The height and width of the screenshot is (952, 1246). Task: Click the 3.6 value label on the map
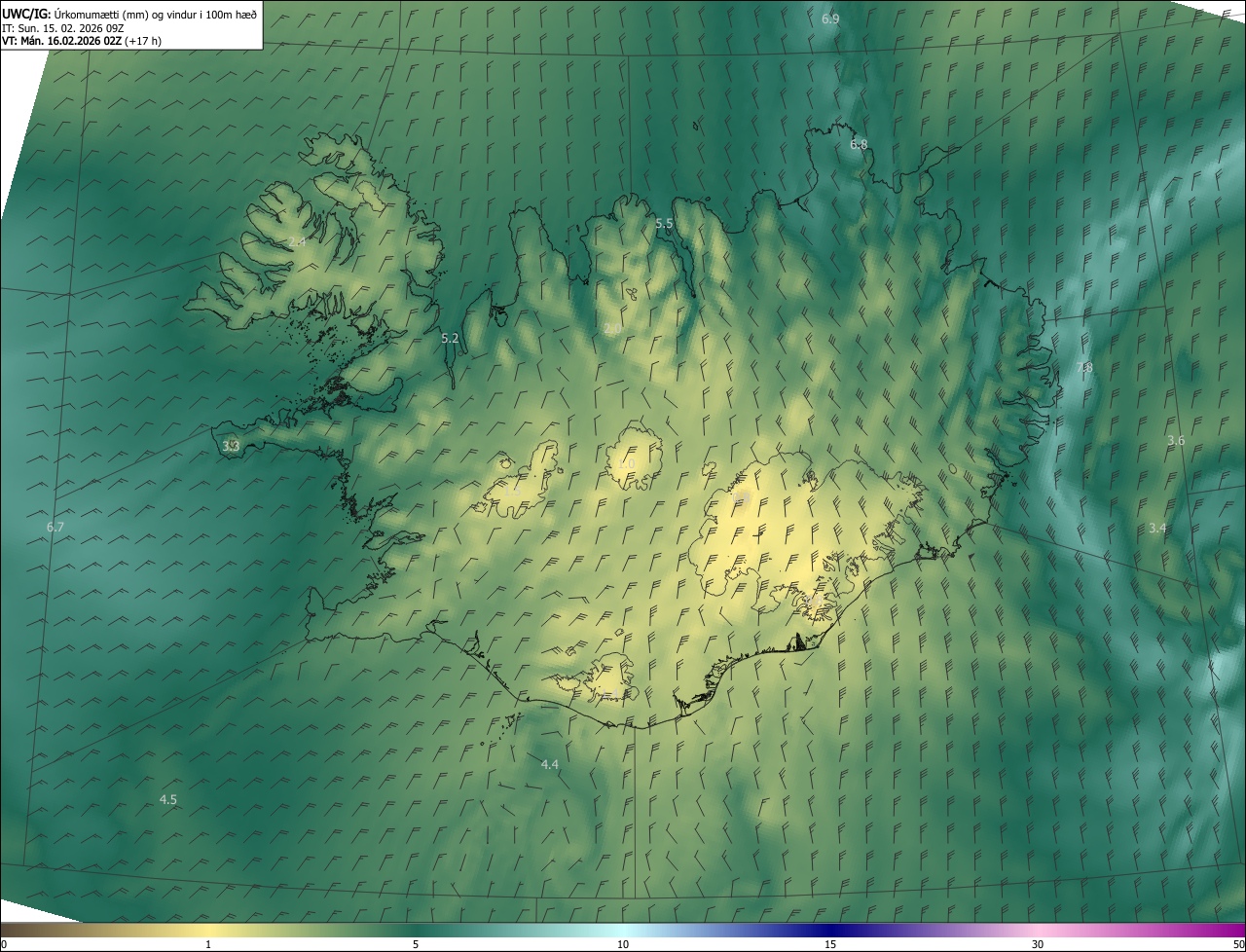pyautogui.click(x=1176, y=441)
